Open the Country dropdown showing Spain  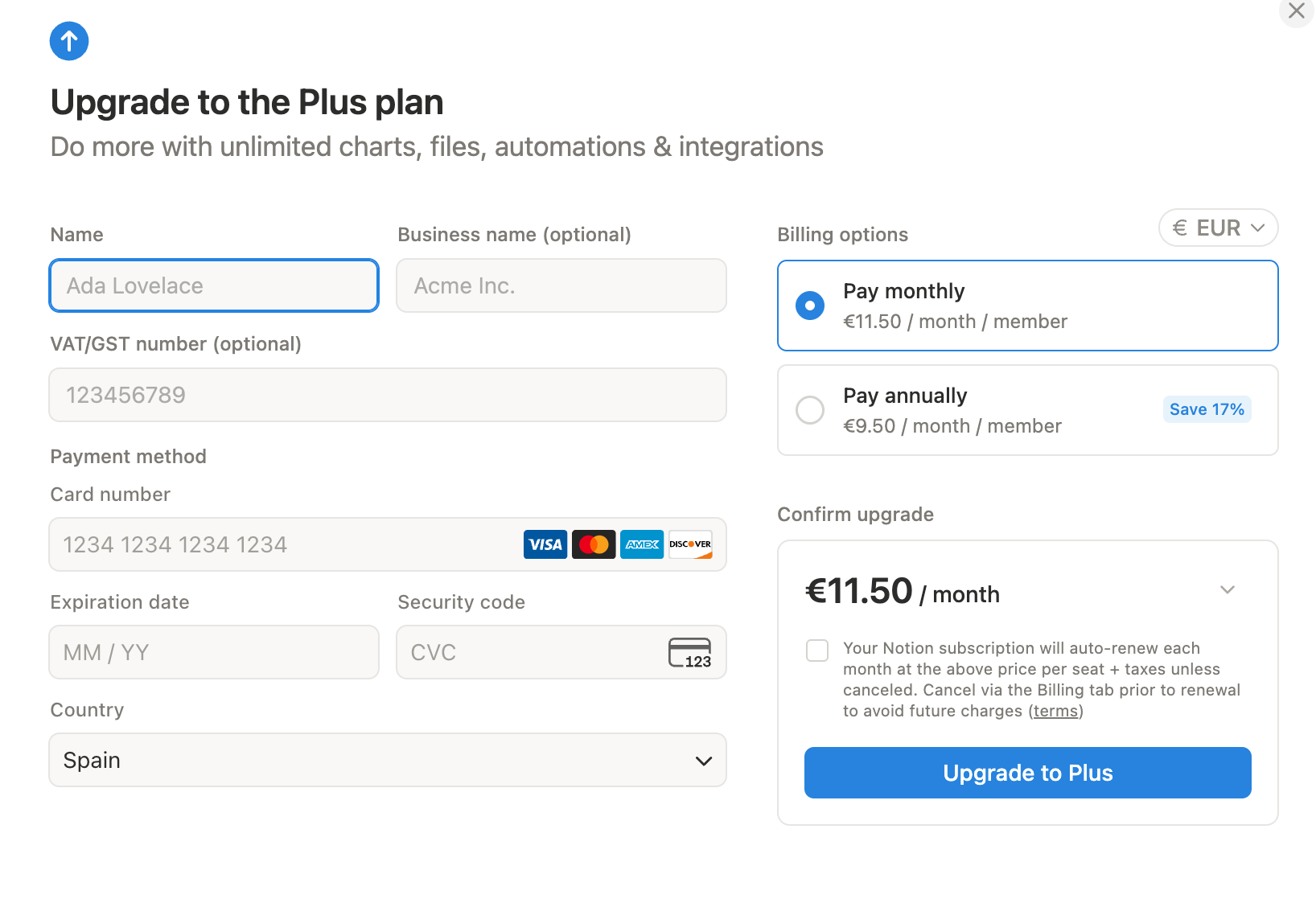click(x=388, y=760)
